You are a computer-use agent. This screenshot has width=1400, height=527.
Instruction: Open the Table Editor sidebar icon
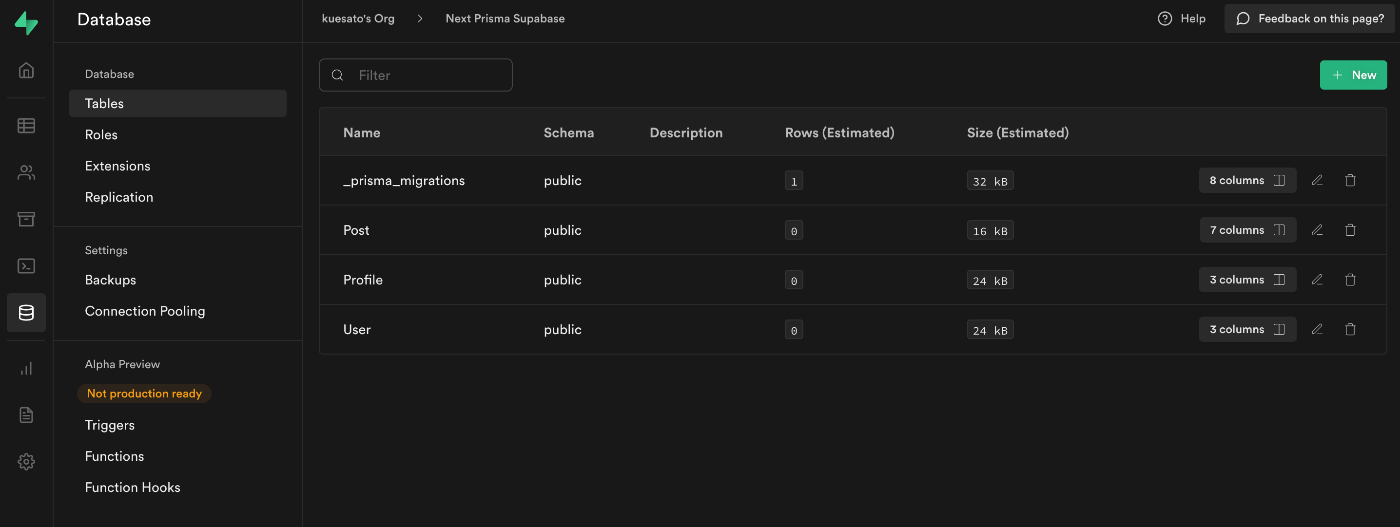(27, 126)
